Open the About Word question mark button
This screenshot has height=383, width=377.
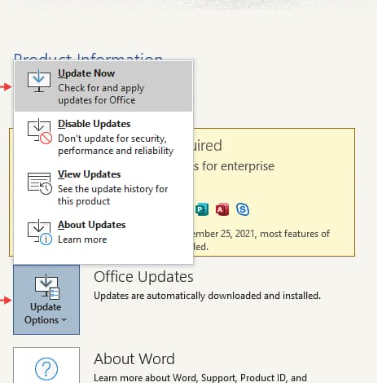pos(46,365)
